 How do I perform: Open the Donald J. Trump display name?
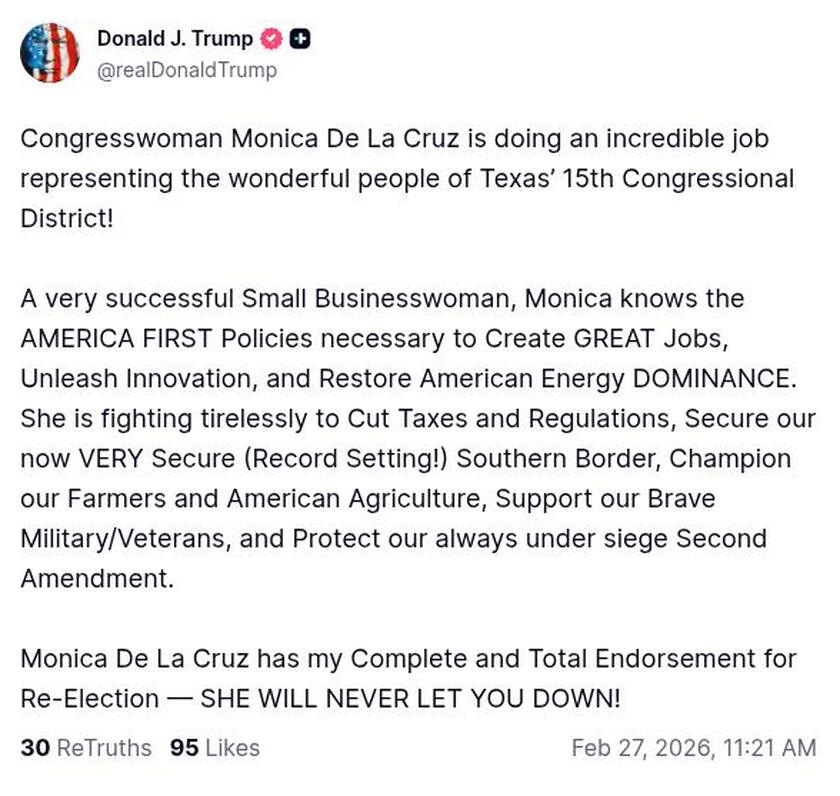(x=174, y=39)
